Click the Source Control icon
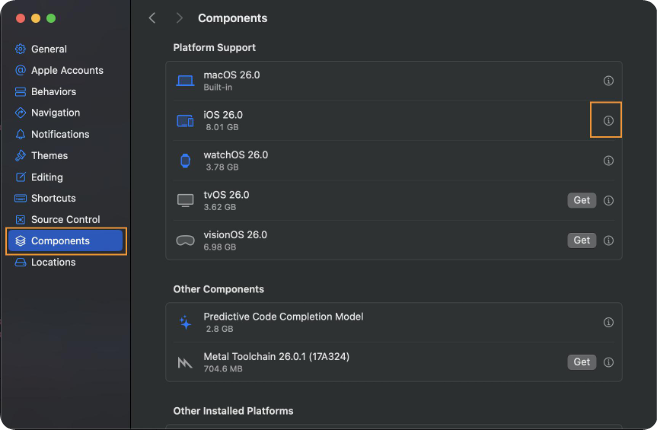This screenshot has height=430, width=658. 20,219
